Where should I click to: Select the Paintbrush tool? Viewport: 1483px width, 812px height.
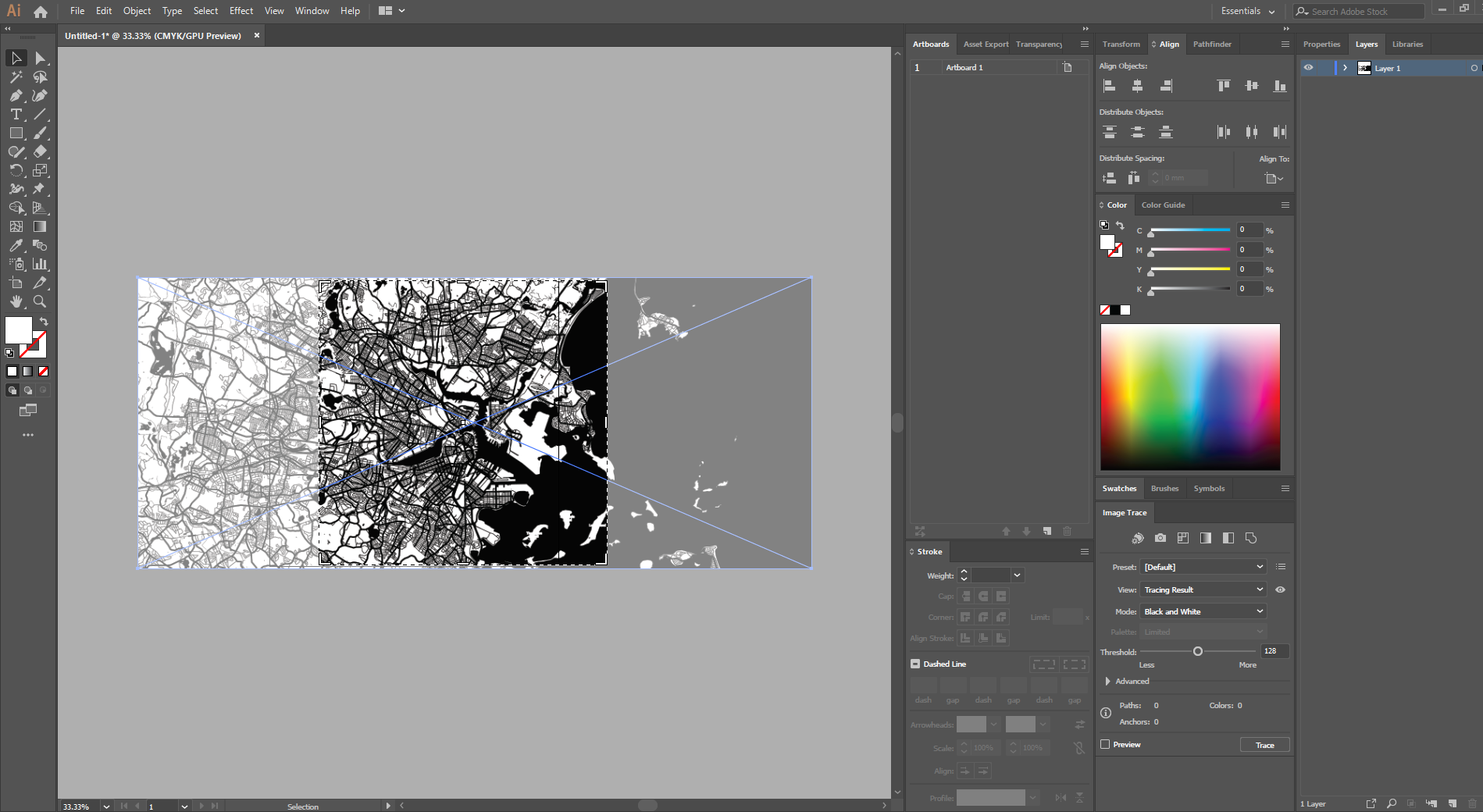pyautogui.click(x=39, y=134)
